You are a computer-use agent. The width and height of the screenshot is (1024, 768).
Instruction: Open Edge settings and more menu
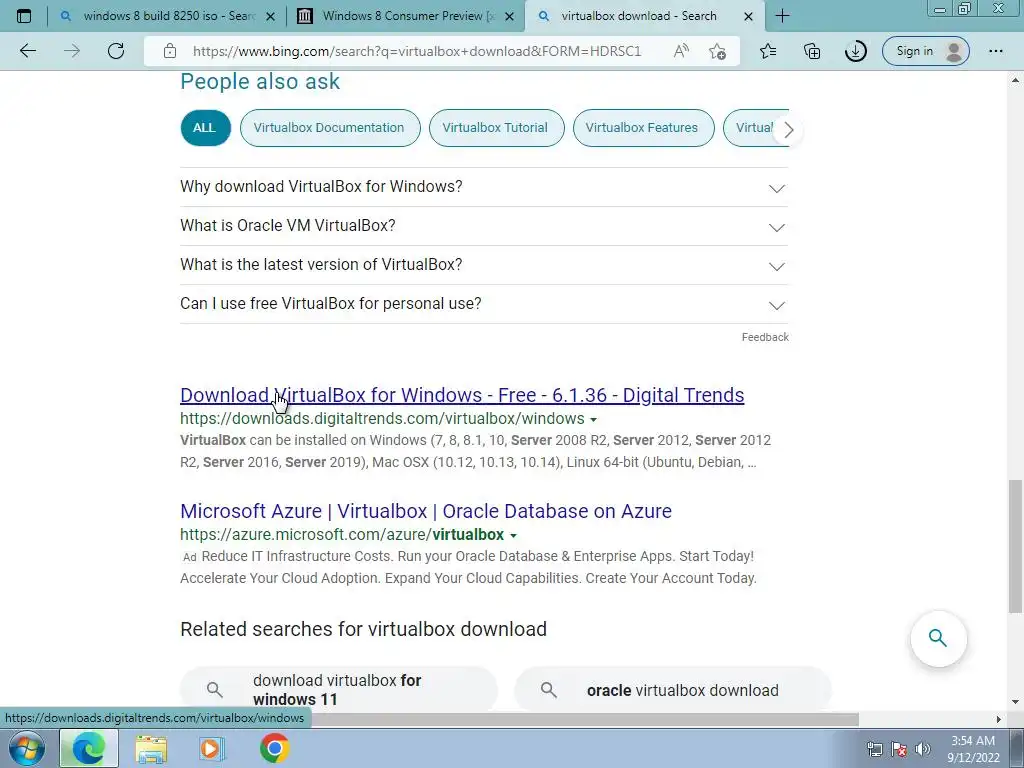[x=995, y=51]
